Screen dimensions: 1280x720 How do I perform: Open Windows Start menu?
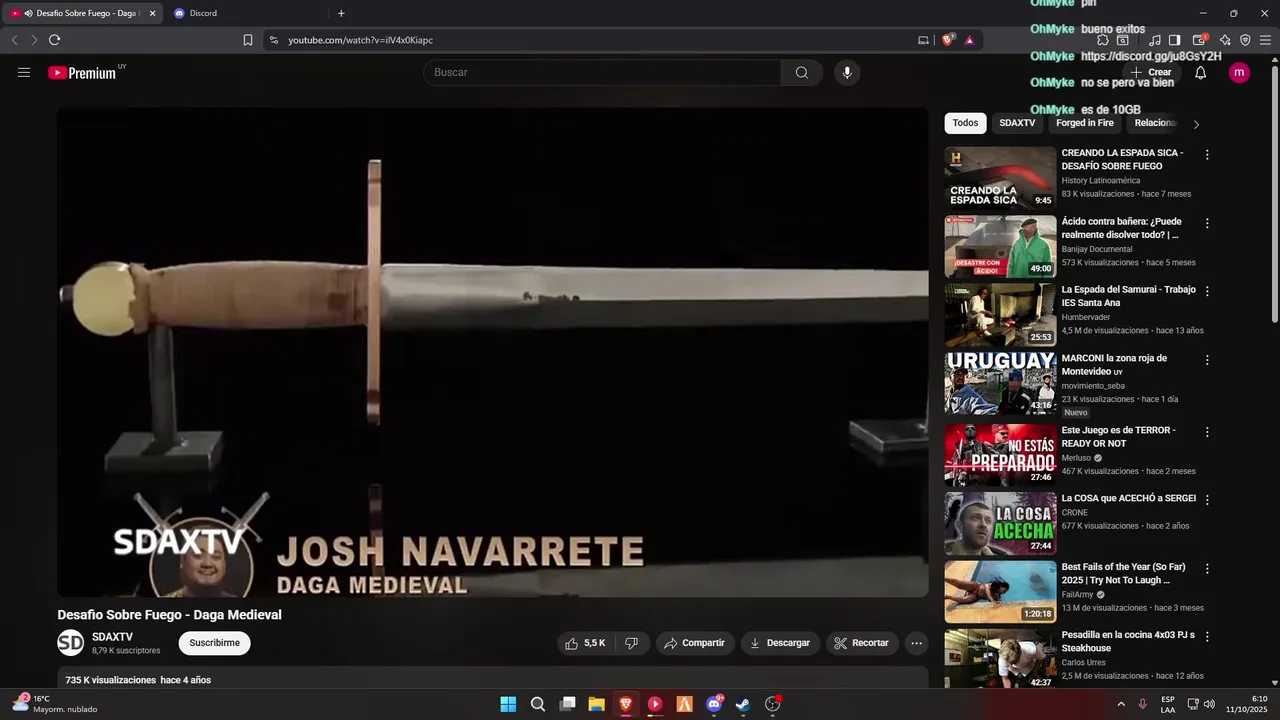coord(508,704)
